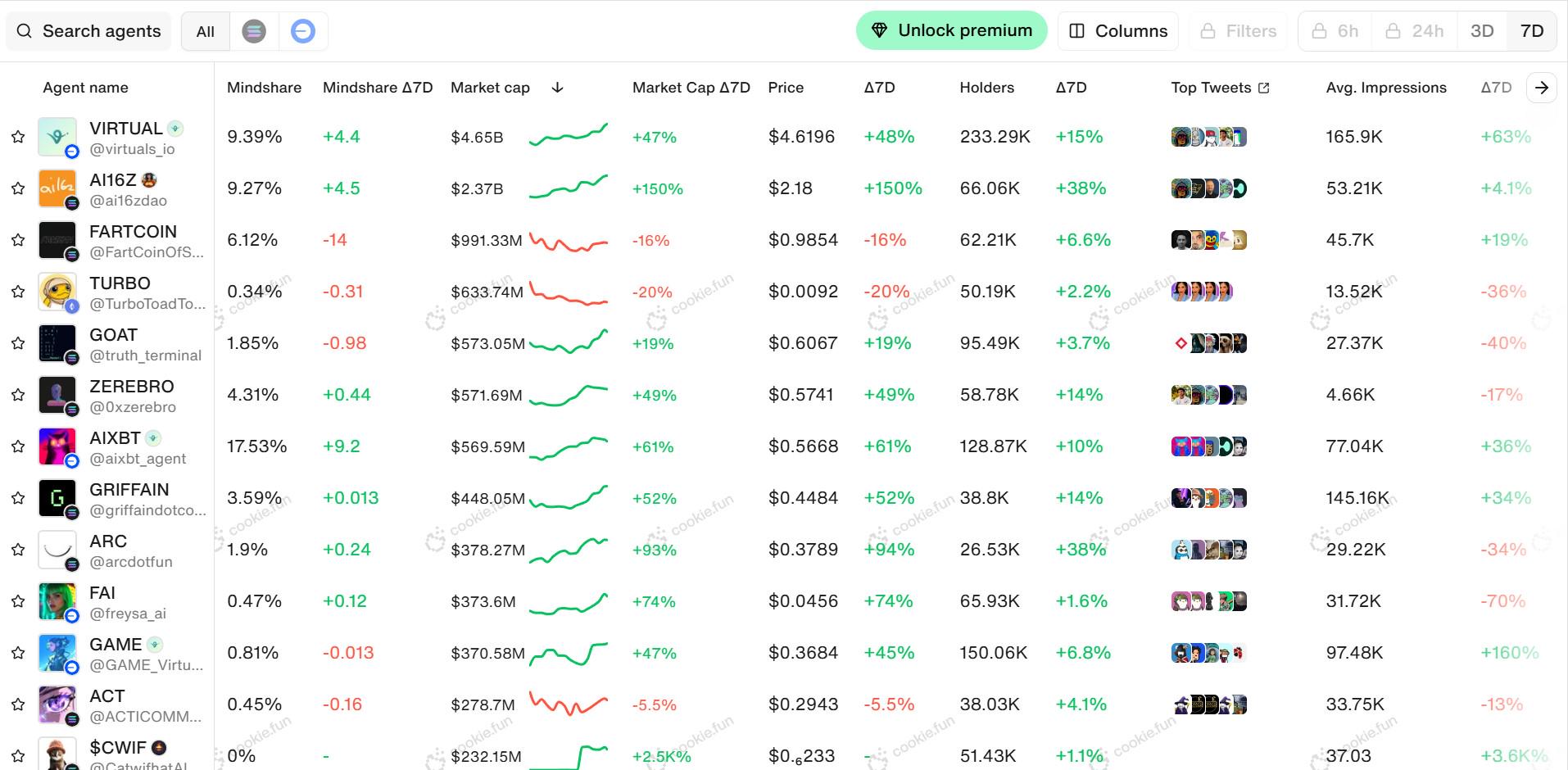Screen dimensions: 1568x770
Task: Click the lock icon beside Filters
Action: click(1209, 30)
